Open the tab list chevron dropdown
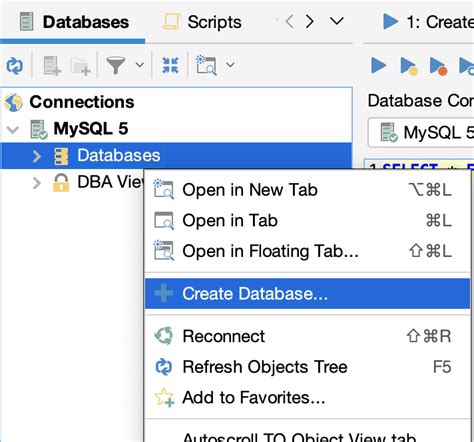This screenshot has width=474, height=442. click(337, 21)
